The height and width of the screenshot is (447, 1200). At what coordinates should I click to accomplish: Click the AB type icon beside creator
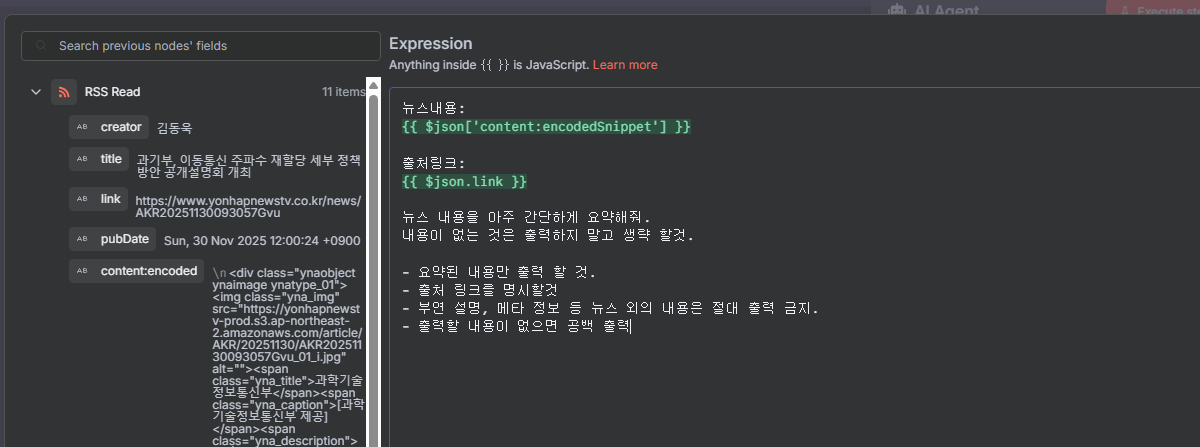click(x=83, y=128)
